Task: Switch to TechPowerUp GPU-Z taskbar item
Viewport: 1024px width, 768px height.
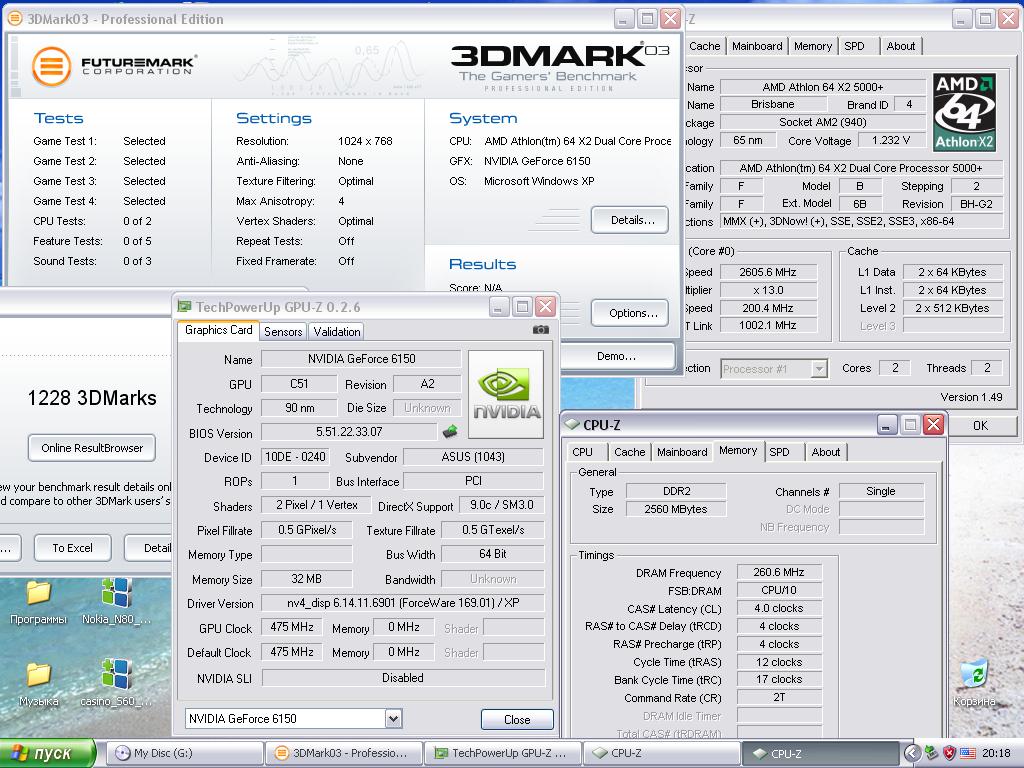Action: [502, 753]
